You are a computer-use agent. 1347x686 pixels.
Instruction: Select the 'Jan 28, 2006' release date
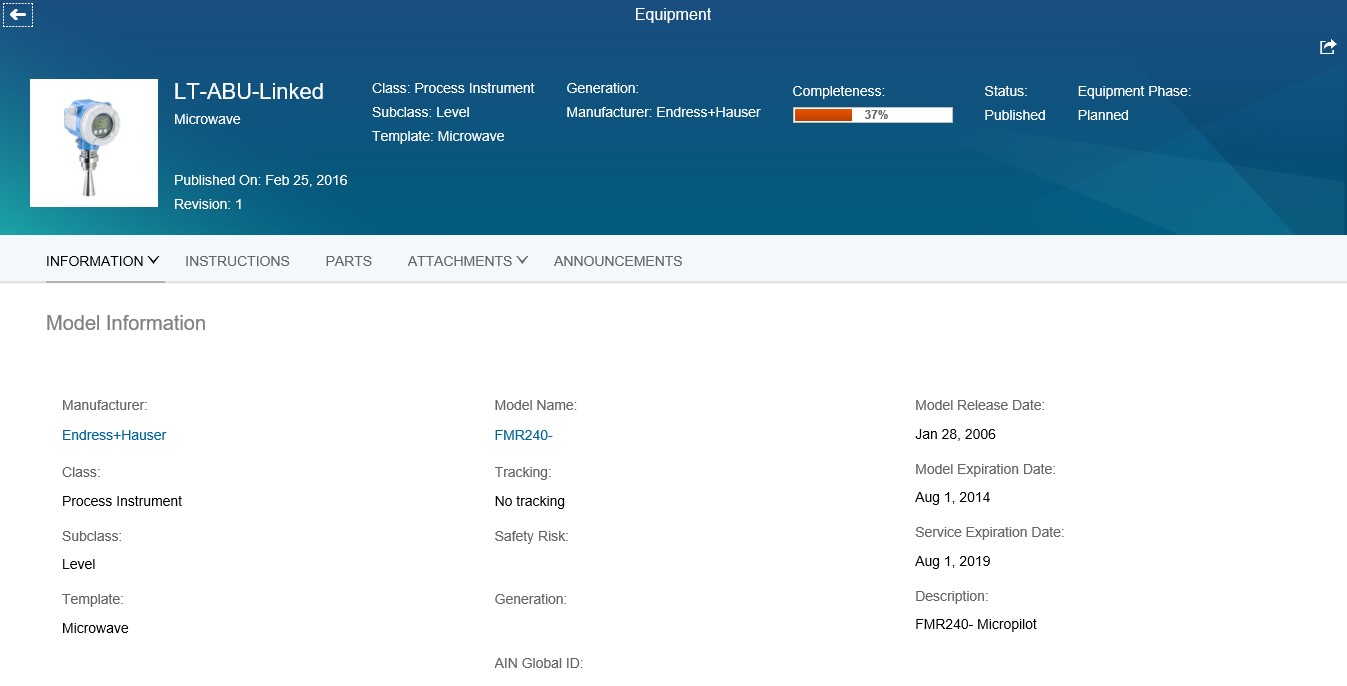click(x=955, y=434)
